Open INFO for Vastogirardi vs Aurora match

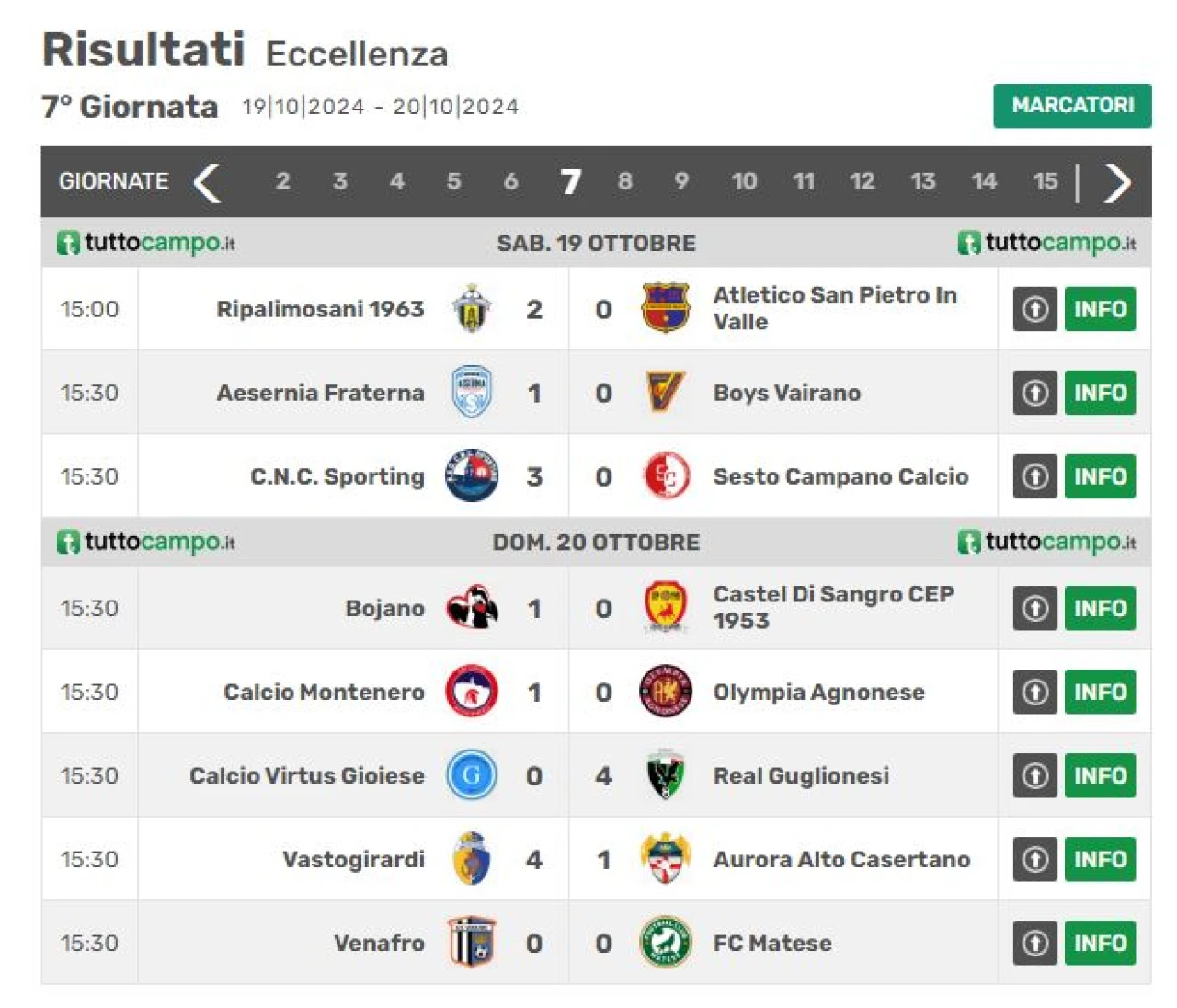1100,859
